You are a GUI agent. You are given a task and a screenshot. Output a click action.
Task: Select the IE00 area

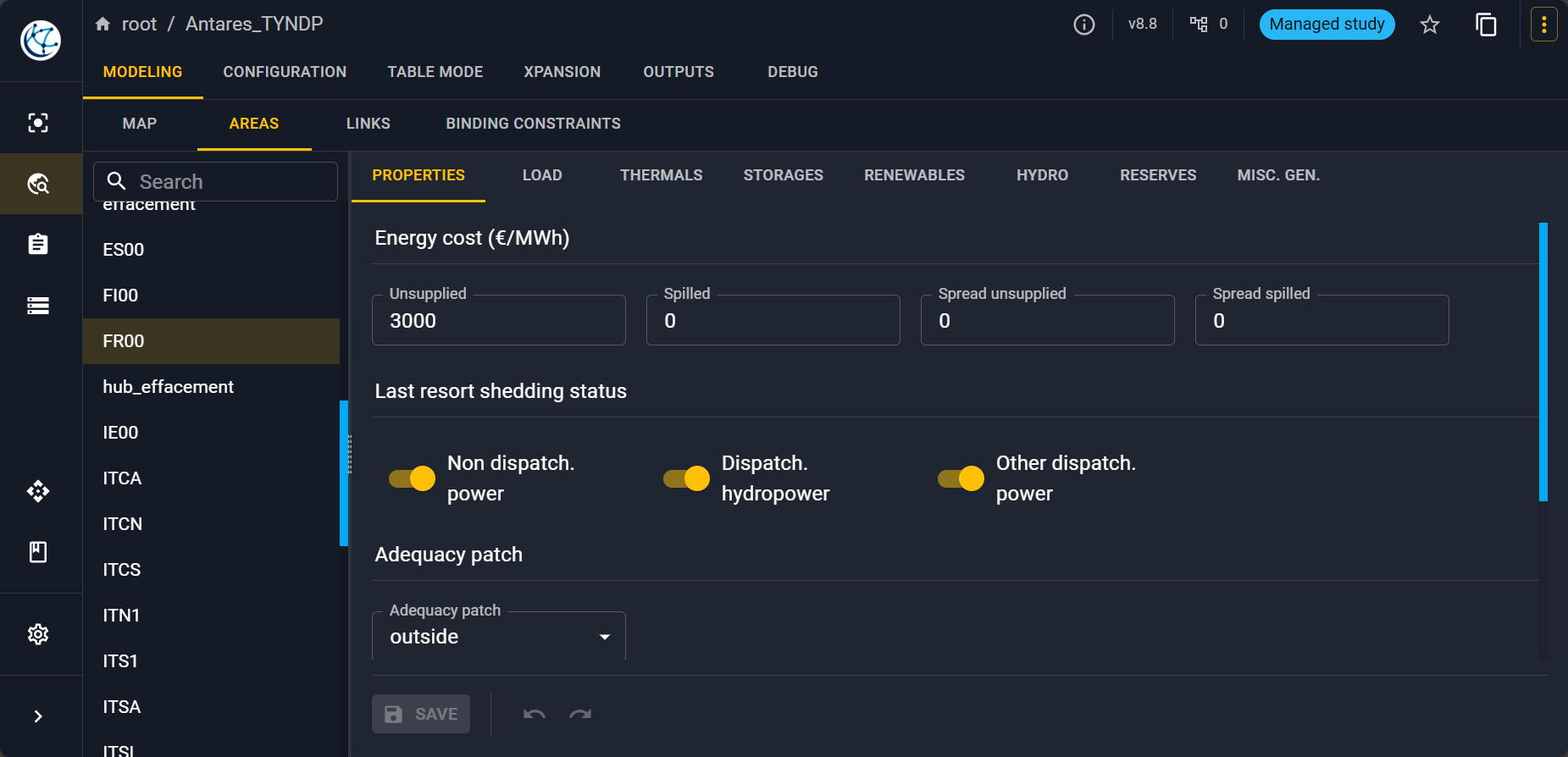coord(211,433)
